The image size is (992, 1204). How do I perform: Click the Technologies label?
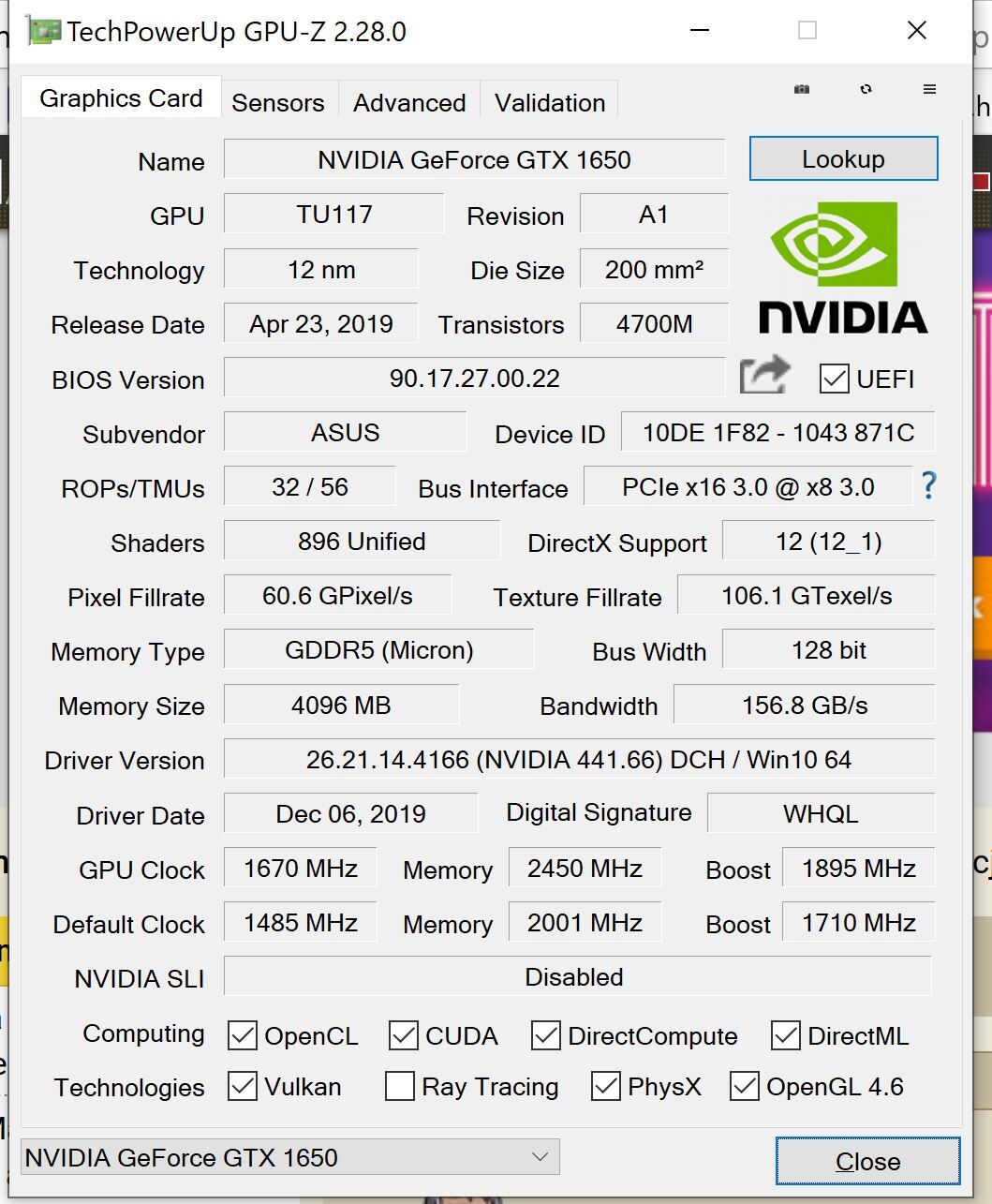coord(129,1087)
